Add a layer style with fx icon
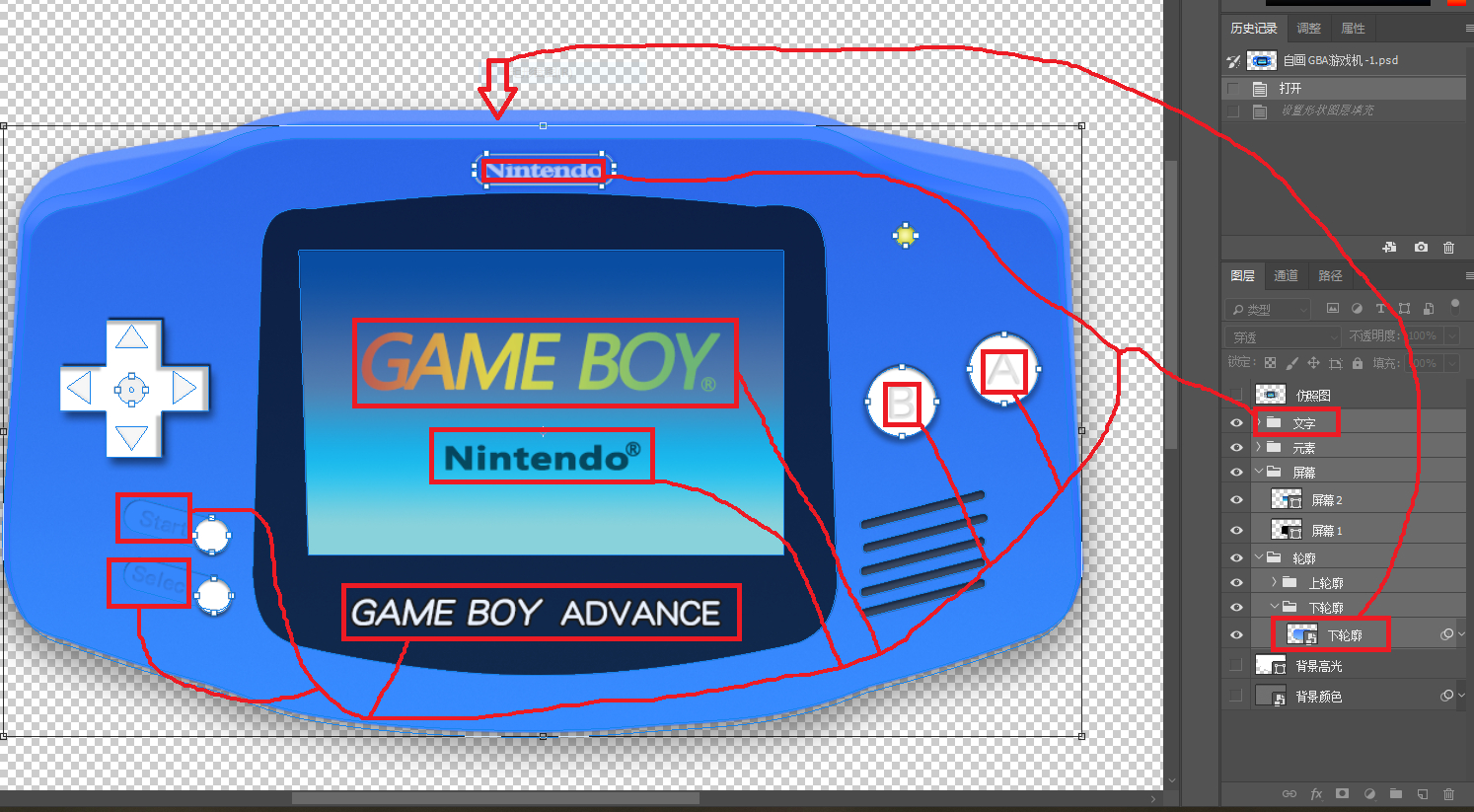This screenshot has width=1474, height=812. (x=1316, y=793)
